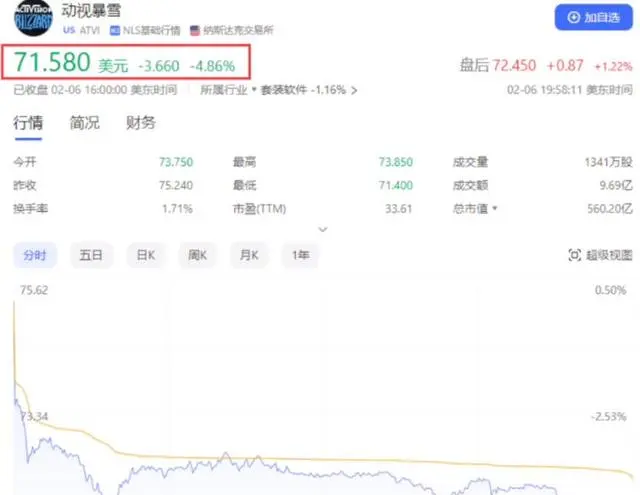Image resolution: width=640 pixels, height=495 pixels.
Task: Expand 所属行业 dropdown triangle
Action: point(253,89)
